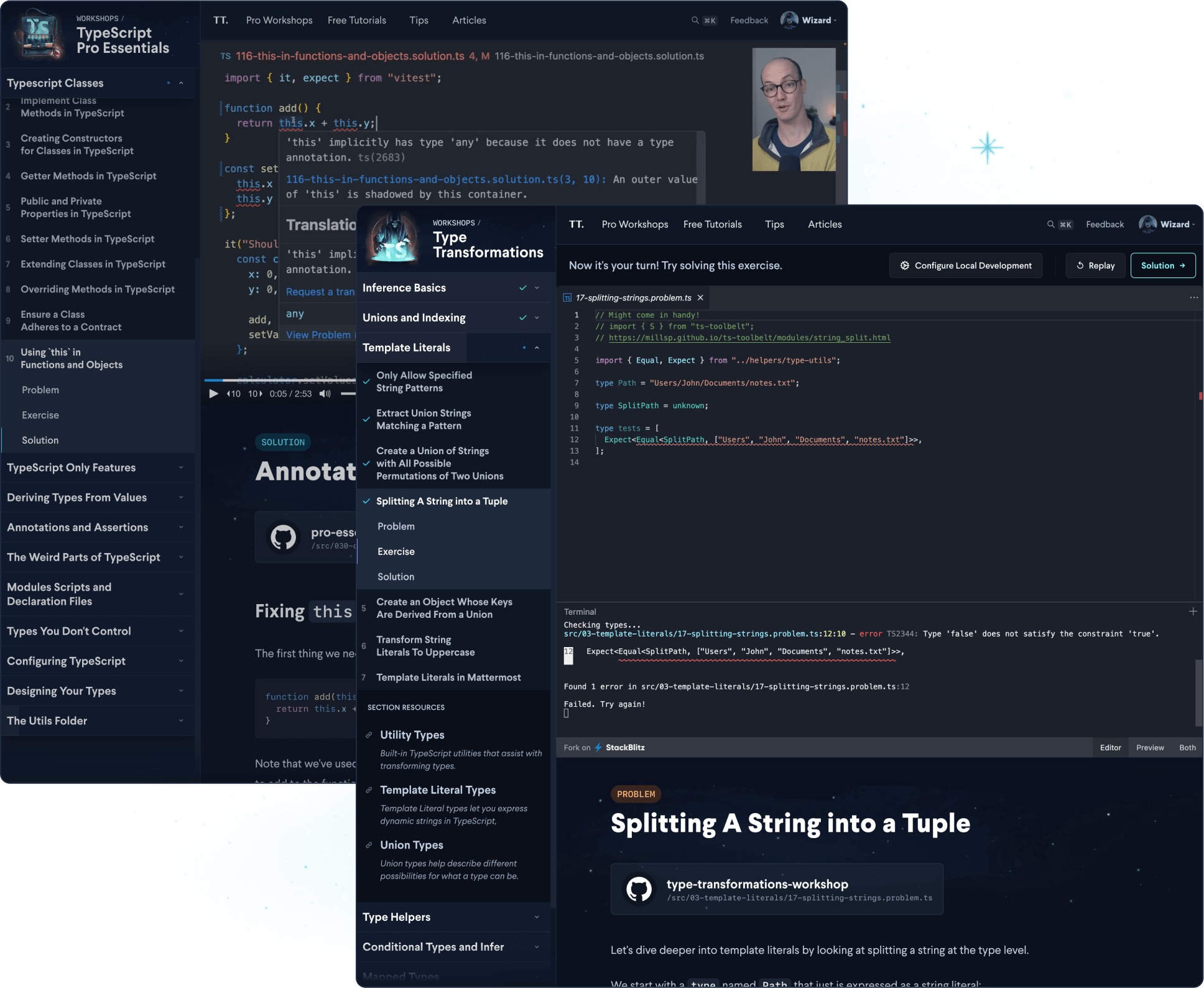Click the Replay button
The height and width of the screenshot is (988, 1204).
coord(1096,266)
